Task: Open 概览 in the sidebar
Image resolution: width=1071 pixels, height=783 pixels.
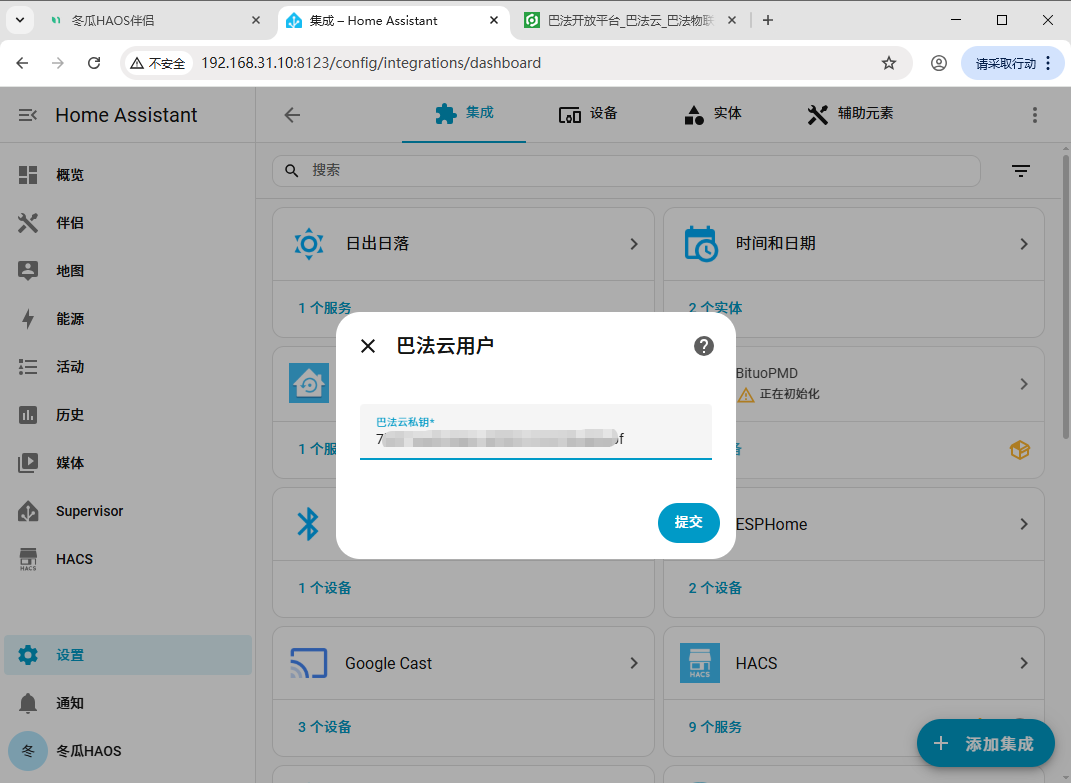Action: click(x=128, y=175)
